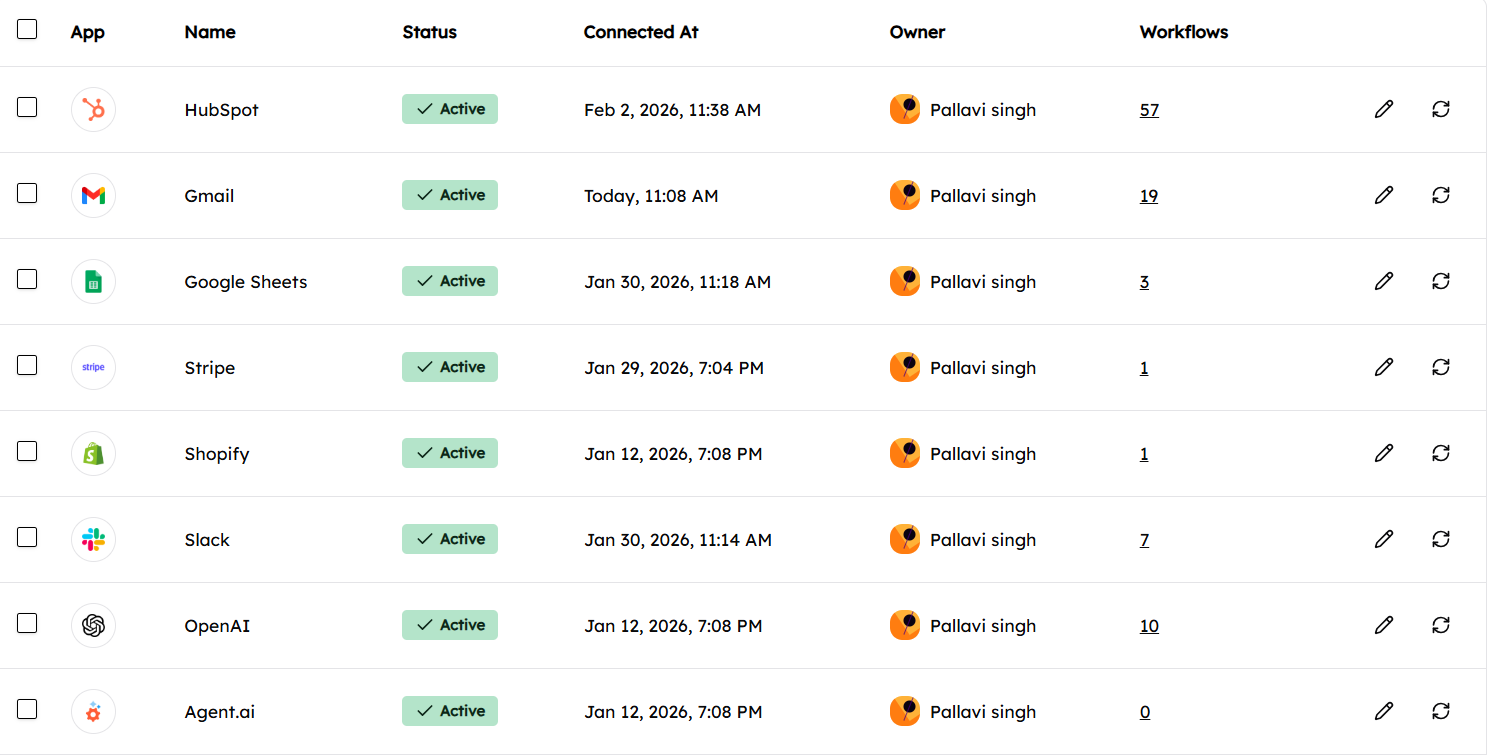Screen dimensions: 1491x755
Task: Edit the Google Sheets connection
Action: click(1383, 281)
